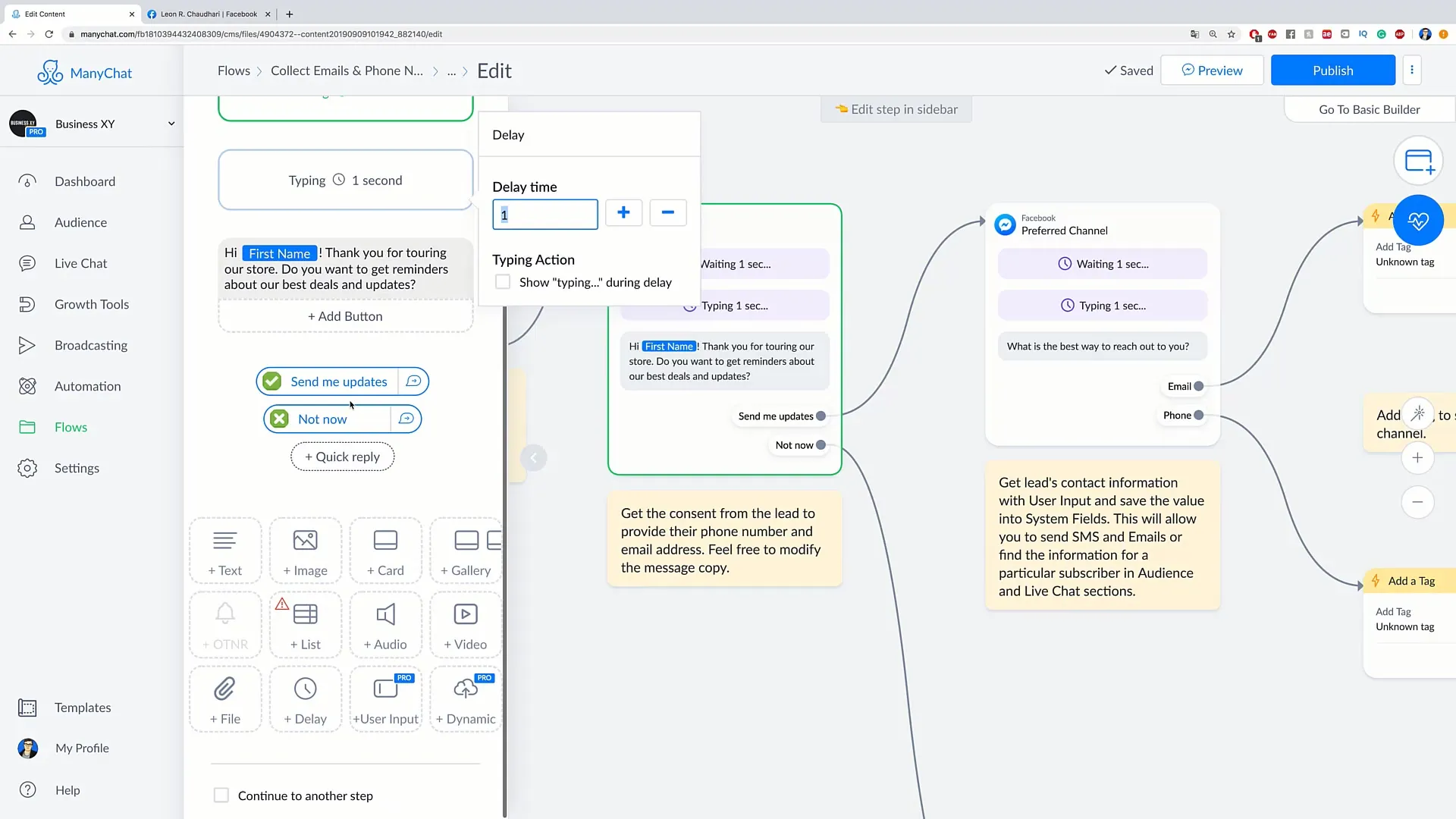Enter value in Delay time input field
This screenshot has width=1456, height=819.
pyautogui.click(x=545, y=214)
